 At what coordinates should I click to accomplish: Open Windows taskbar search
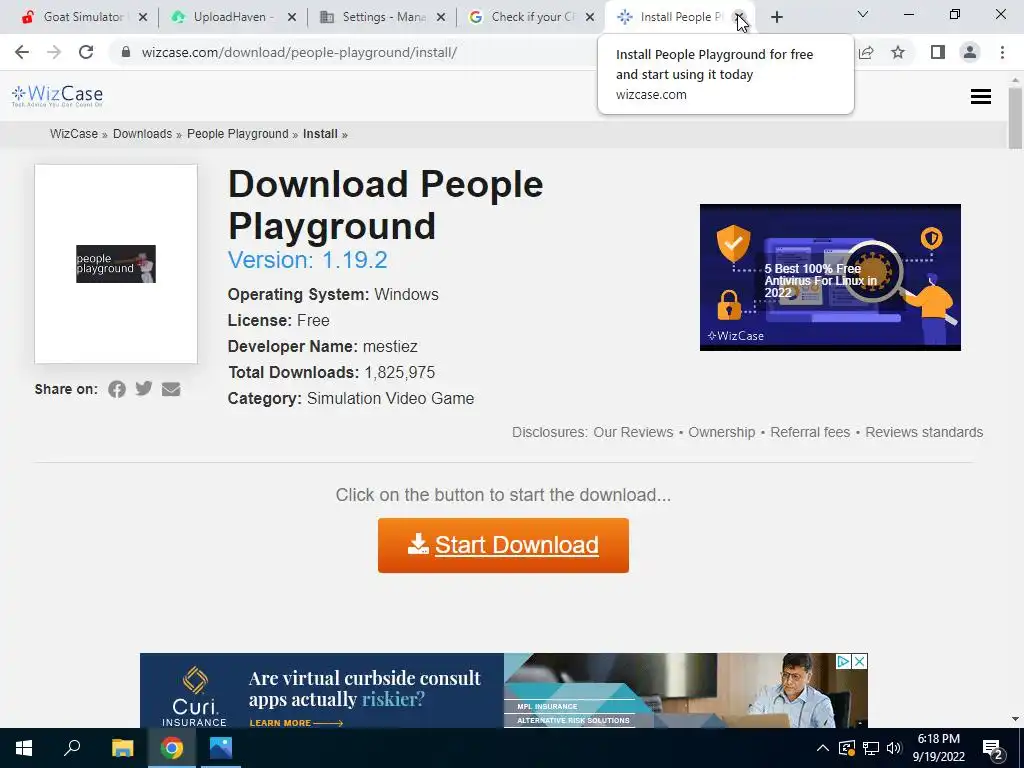[x=72, y=748]
